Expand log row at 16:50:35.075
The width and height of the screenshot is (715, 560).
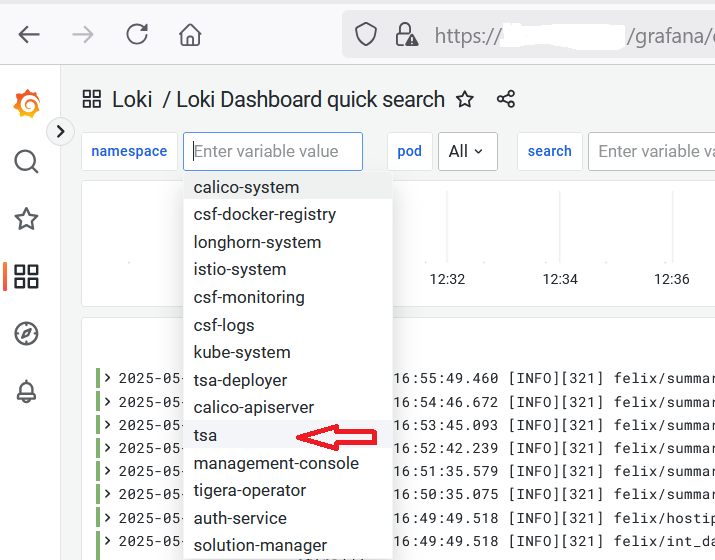(107, 494)
